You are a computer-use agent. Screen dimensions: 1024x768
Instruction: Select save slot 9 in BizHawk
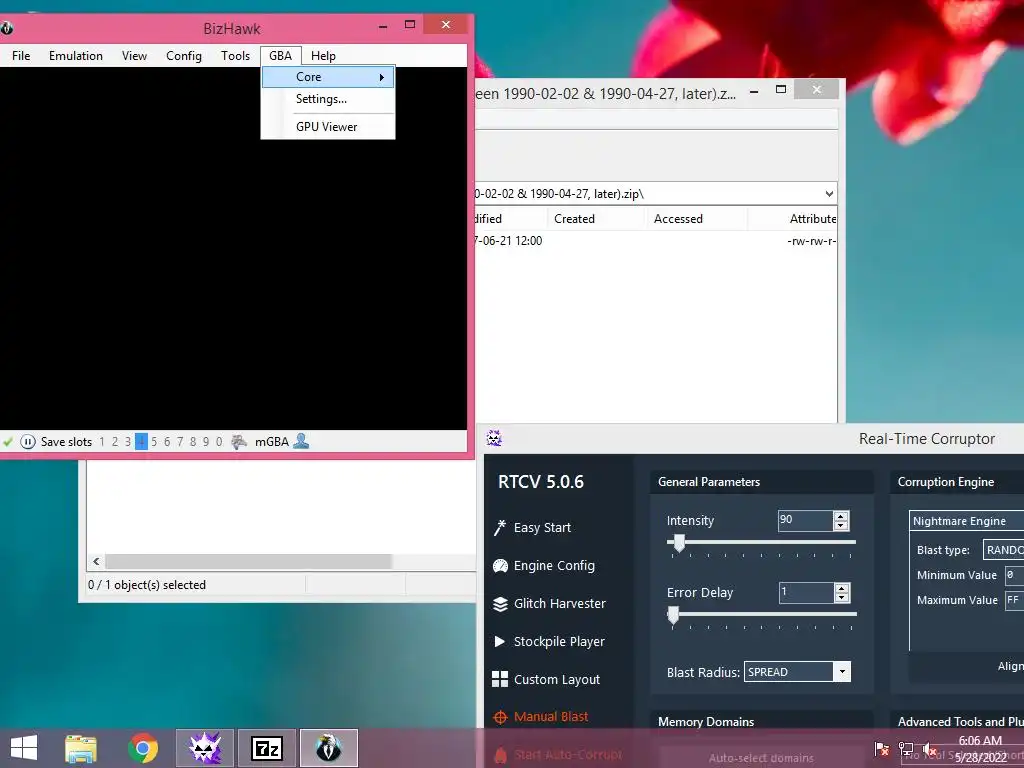click(x=206, y=441)
